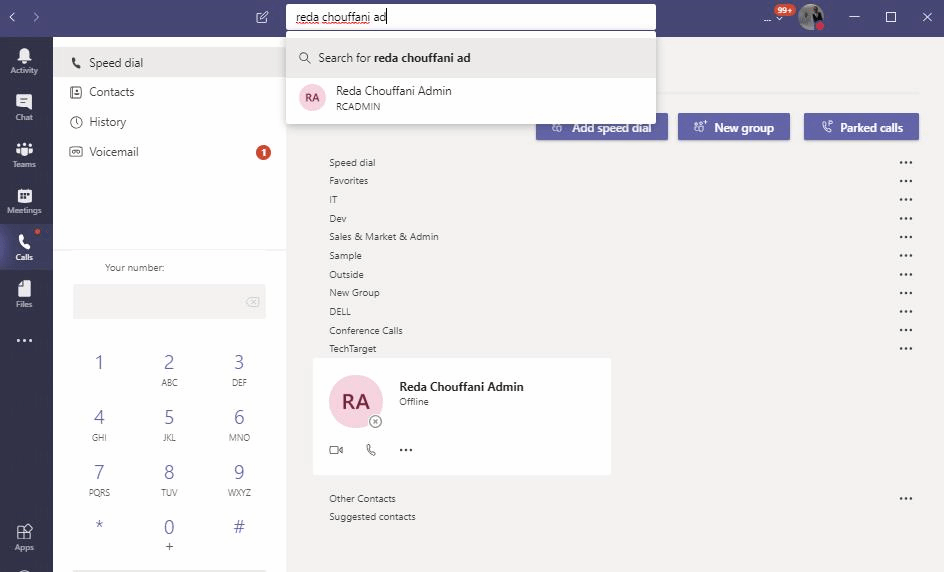Select Contacts tab in Calls panel
Screen dimensions: 944x572
tap(111, 92)
